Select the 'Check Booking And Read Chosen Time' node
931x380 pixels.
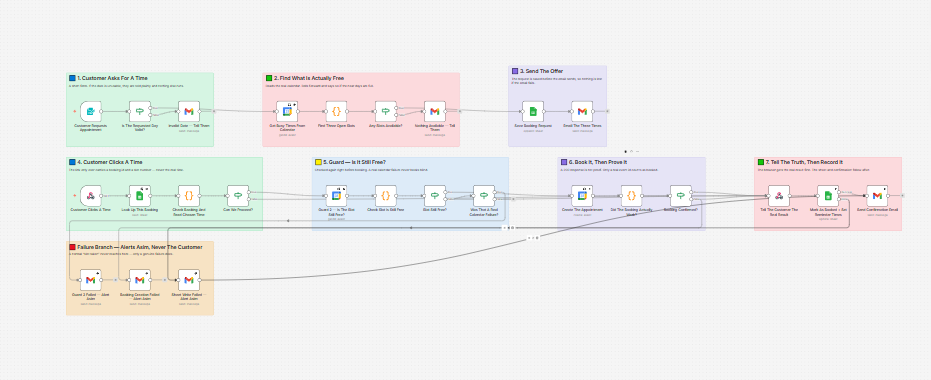(189, 195)
